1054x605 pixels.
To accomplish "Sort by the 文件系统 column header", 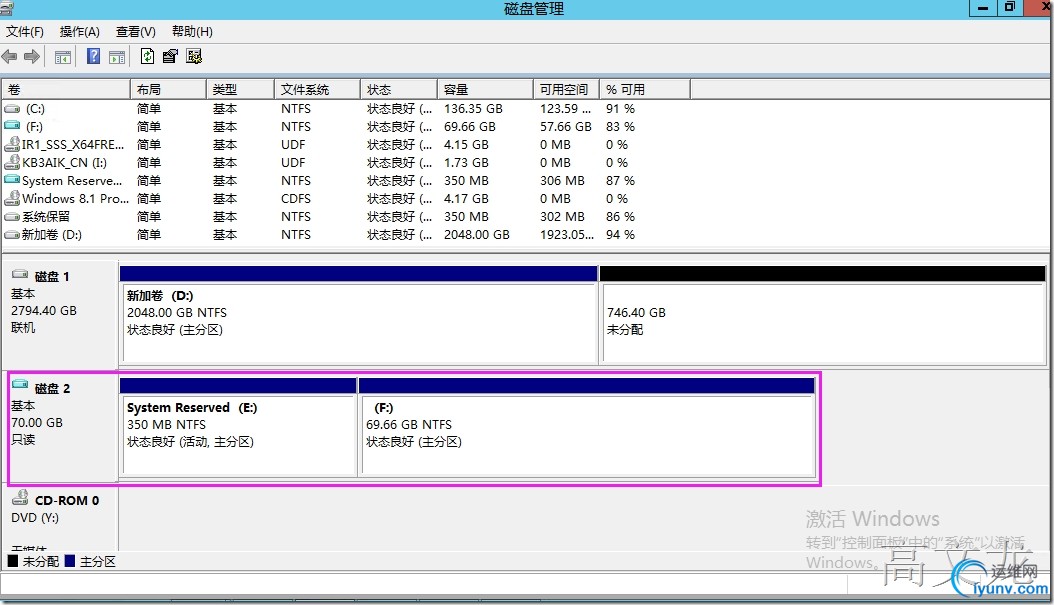I will 317,89.
